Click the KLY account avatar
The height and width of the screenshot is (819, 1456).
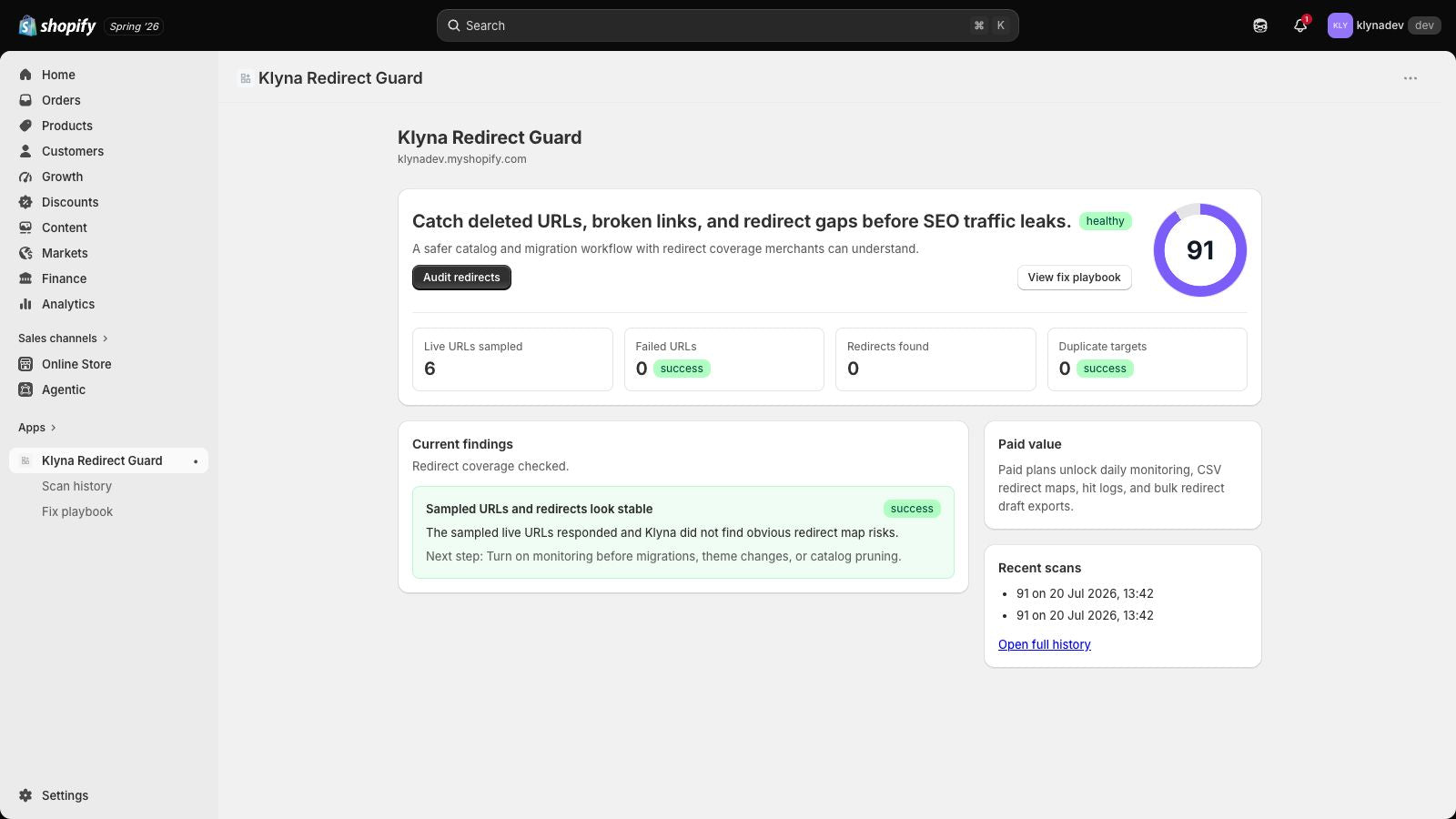1340,25
